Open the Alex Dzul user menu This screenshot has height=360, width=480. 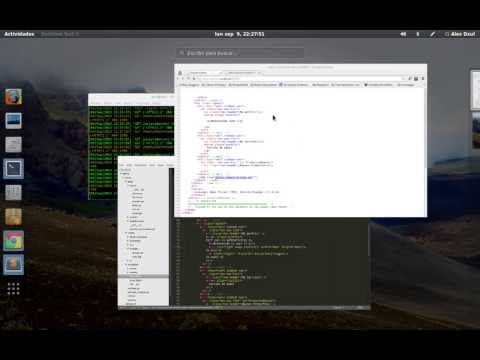click(460, 34)
